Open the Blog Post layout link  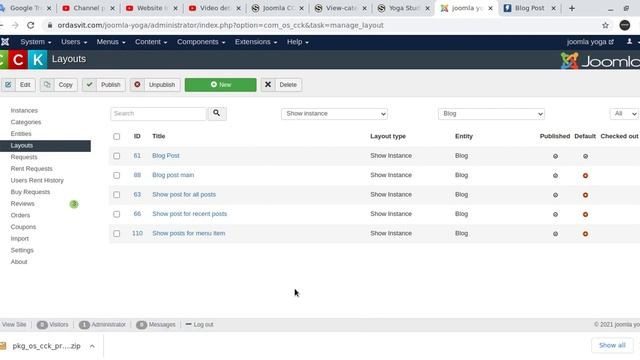[x=166, y=156]
